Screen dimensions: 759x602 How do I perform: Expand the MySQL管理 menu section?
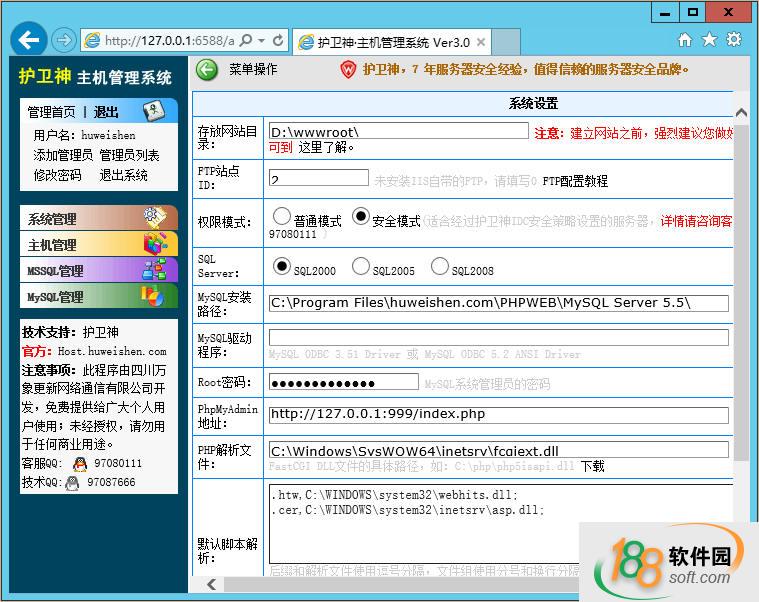[98, 297]
